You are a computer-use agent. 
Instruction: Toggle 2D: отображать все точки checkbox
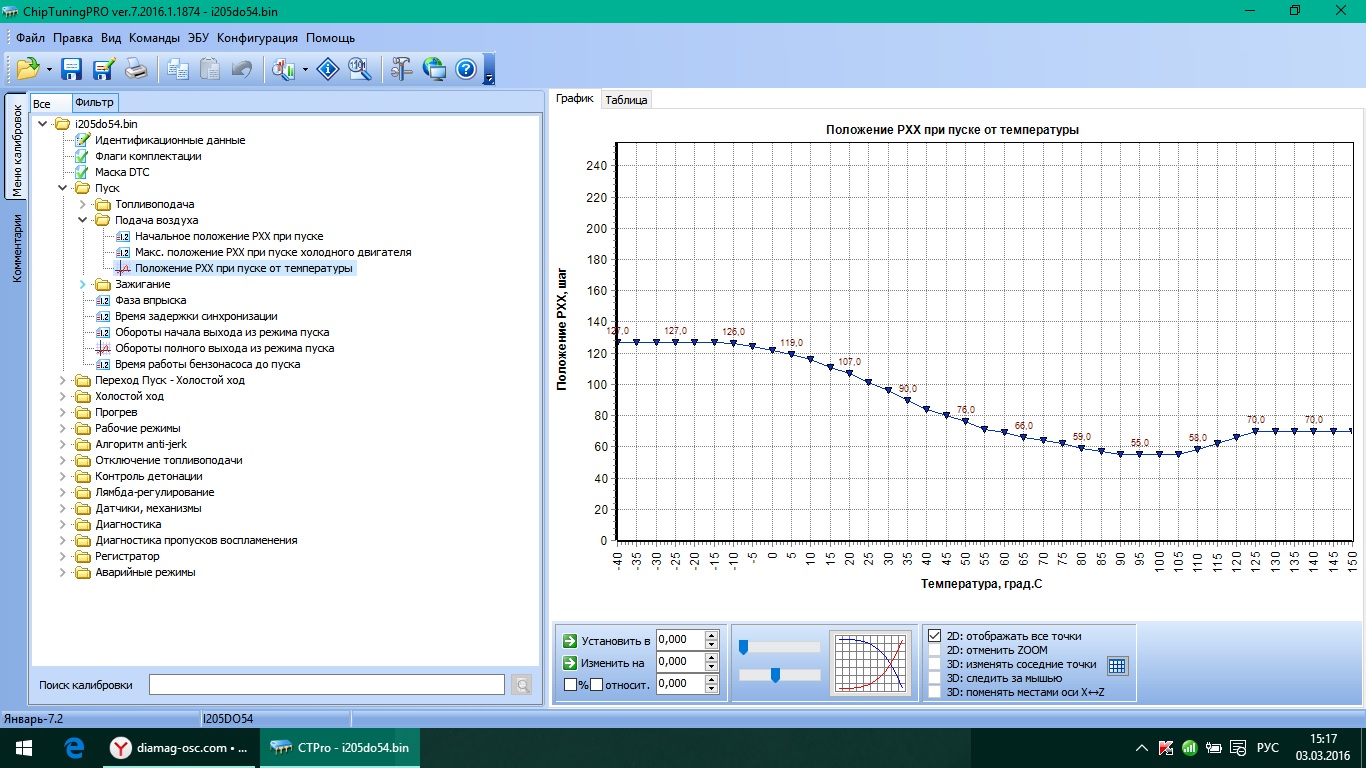click(x=934, y=636)
